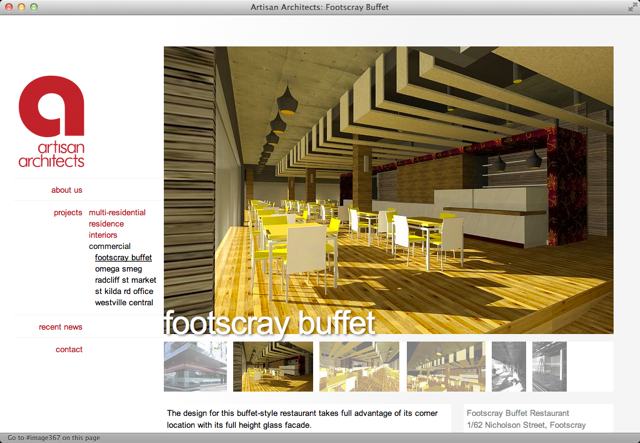The width and height of the screenshot is (640, 443).
Task: Open the omega smeg project
Action: tap(118, 269)
